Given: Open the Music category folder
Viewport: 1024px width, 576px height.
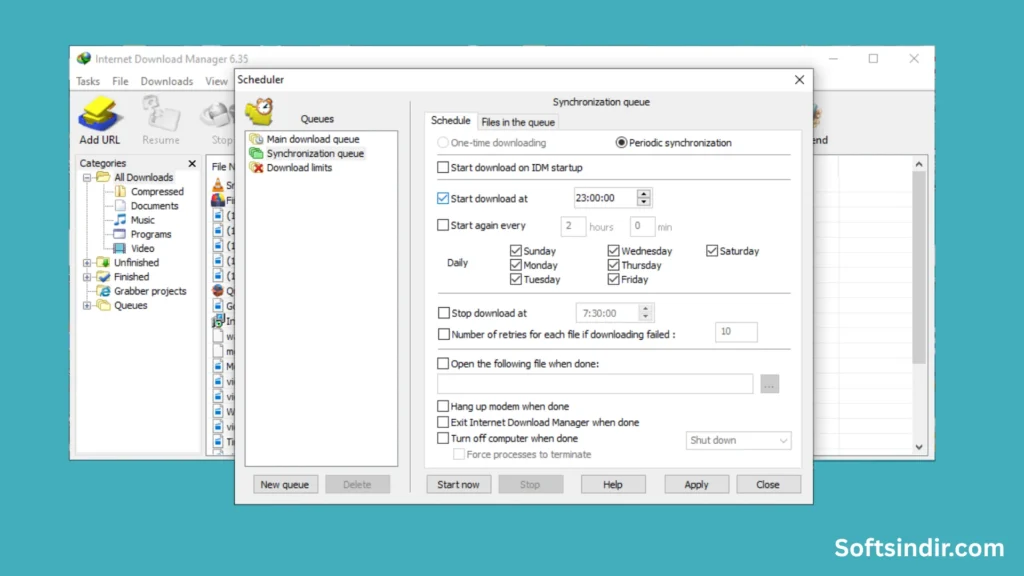Looking at the screenshot, I should tap(142, 220).
